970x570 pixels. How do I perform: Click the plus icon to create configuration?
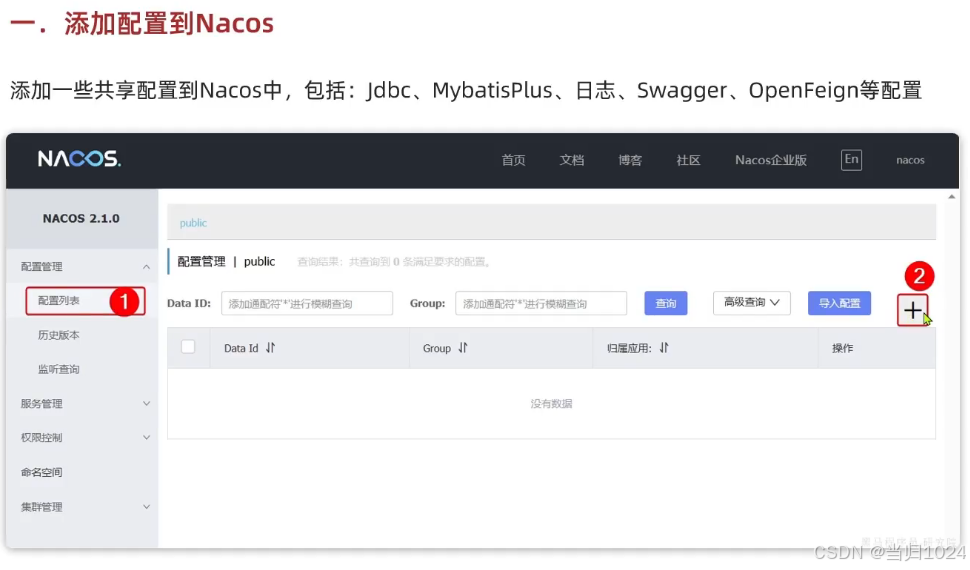pos(912,310)
